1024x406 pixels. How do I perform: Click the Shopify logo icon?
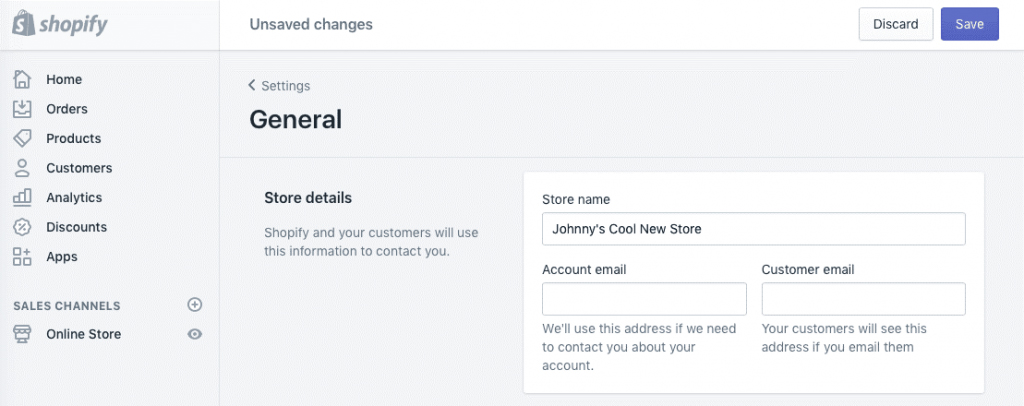(22, 24)
